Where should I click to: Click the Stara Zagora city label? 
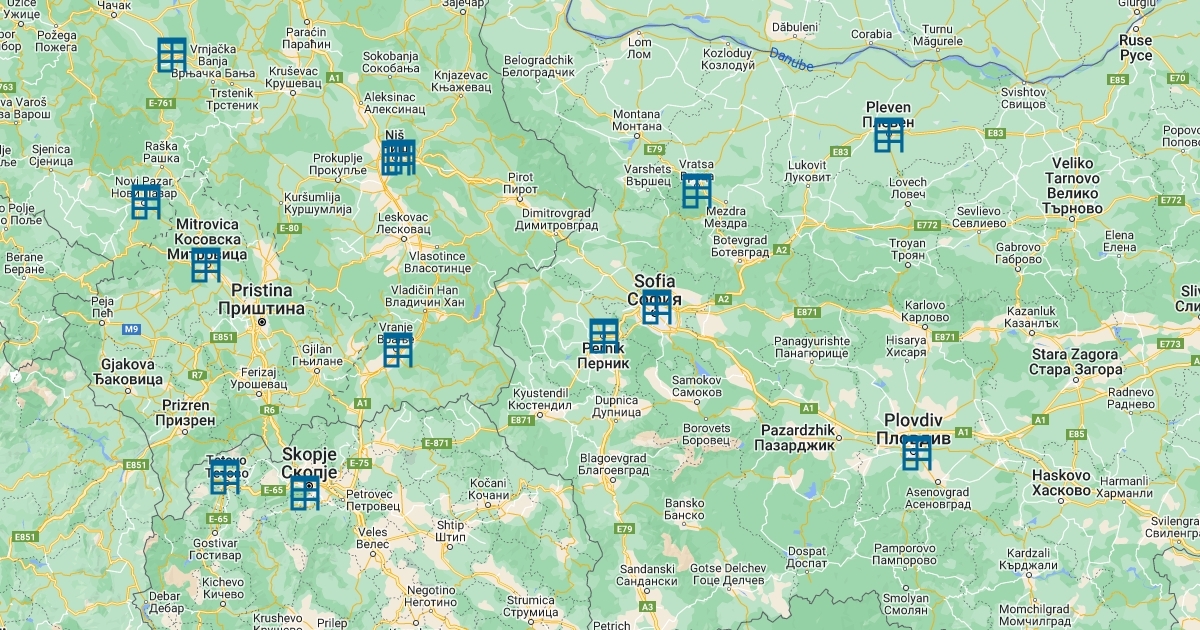click(1075, 362)
